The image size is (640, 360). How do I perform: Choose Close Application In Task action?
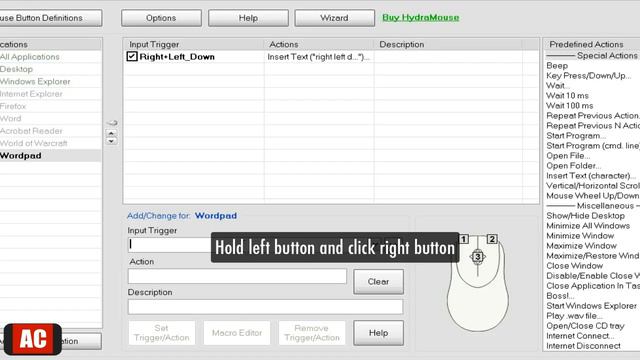click(593, 286)
